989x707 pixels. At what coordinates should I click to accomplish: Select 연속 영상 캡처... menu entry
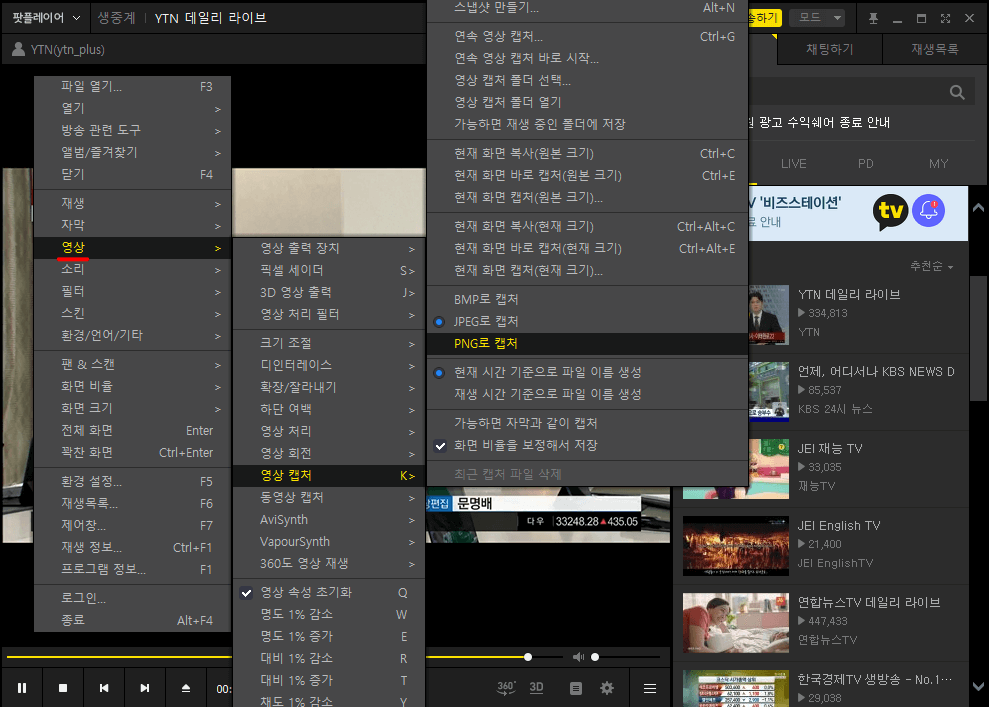point(587,37)
